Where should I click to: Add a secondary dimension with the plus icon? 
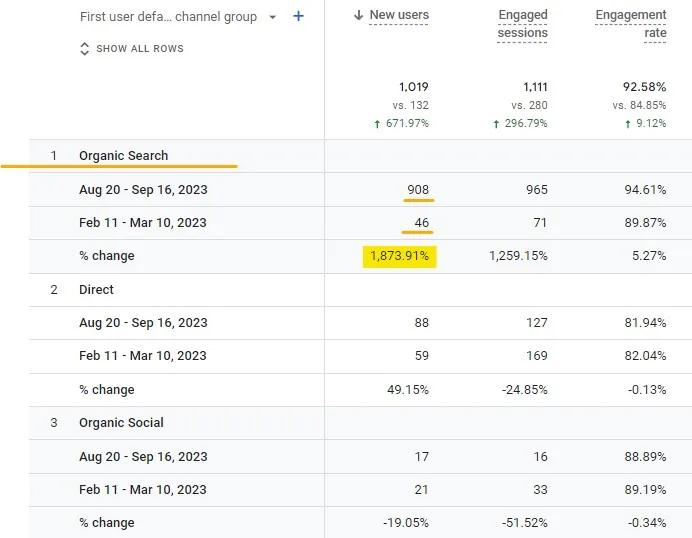coord(298,16)
